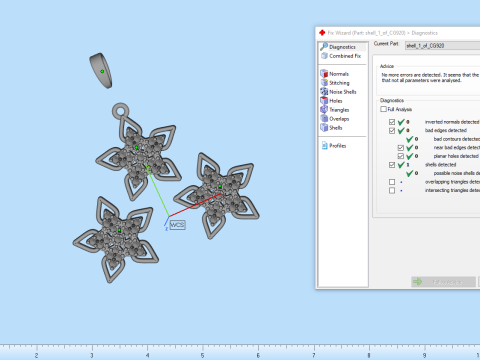
Task: Open the Holes fixing page
Action: tap(331, 101)
